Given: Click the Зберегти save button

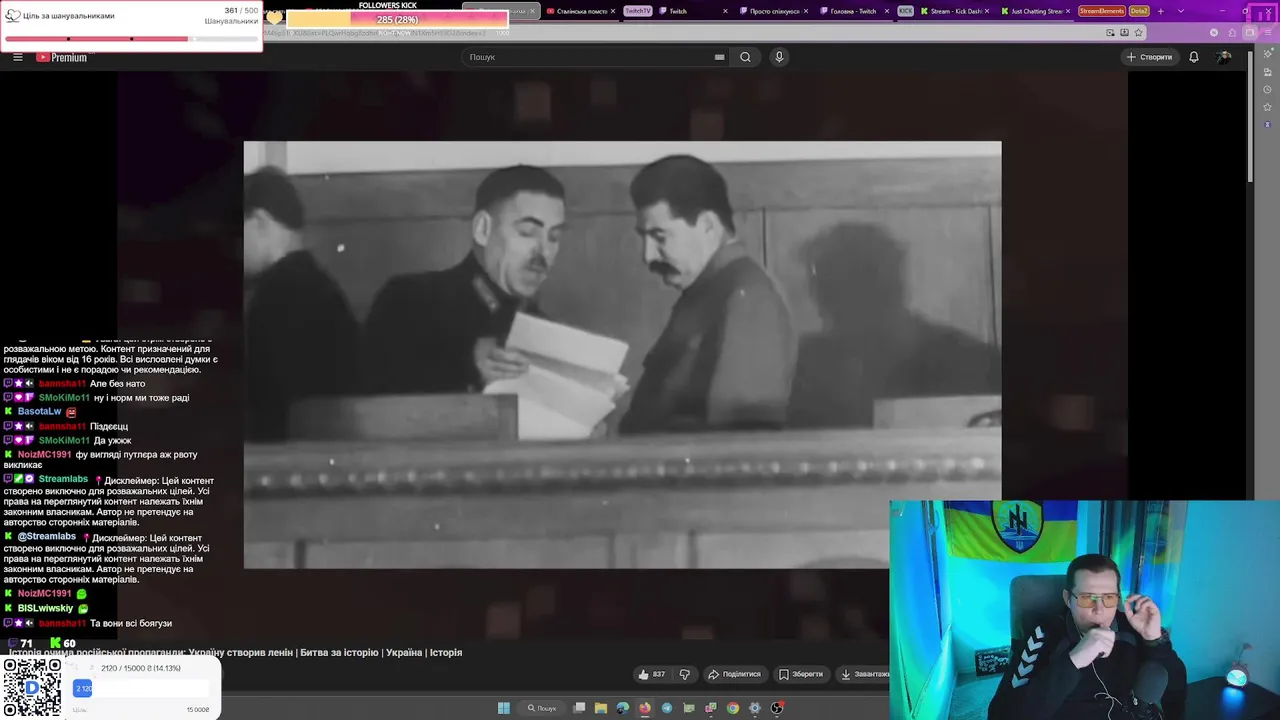Looking at the screenshot, I should (800, 674).
